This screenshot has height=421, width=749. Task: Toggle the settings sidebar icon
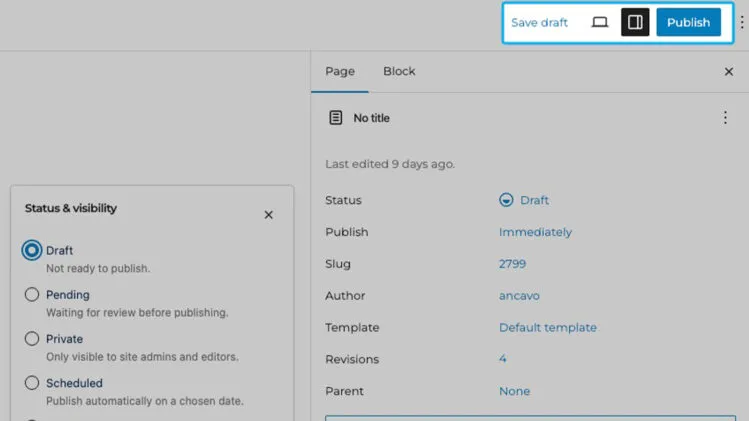(635, 22)
